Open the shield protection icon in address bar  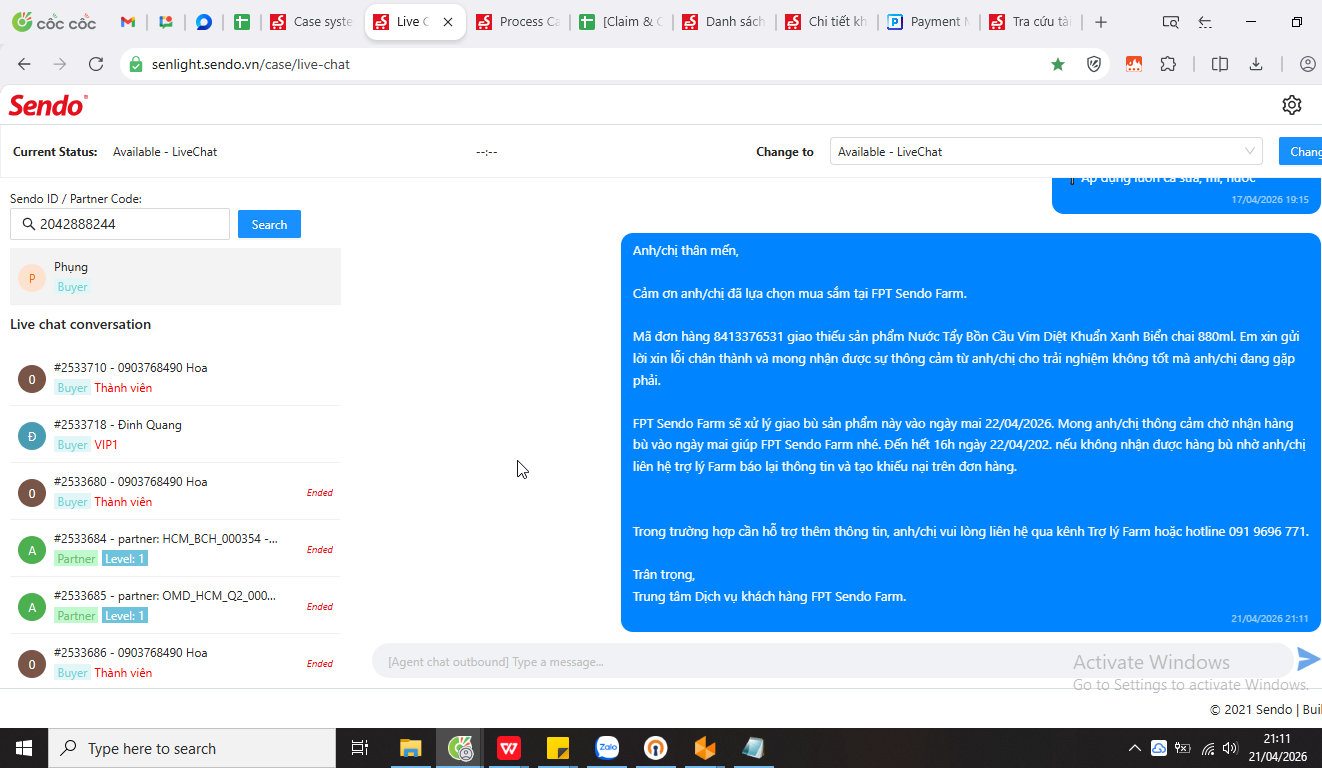pos(1094,64)
